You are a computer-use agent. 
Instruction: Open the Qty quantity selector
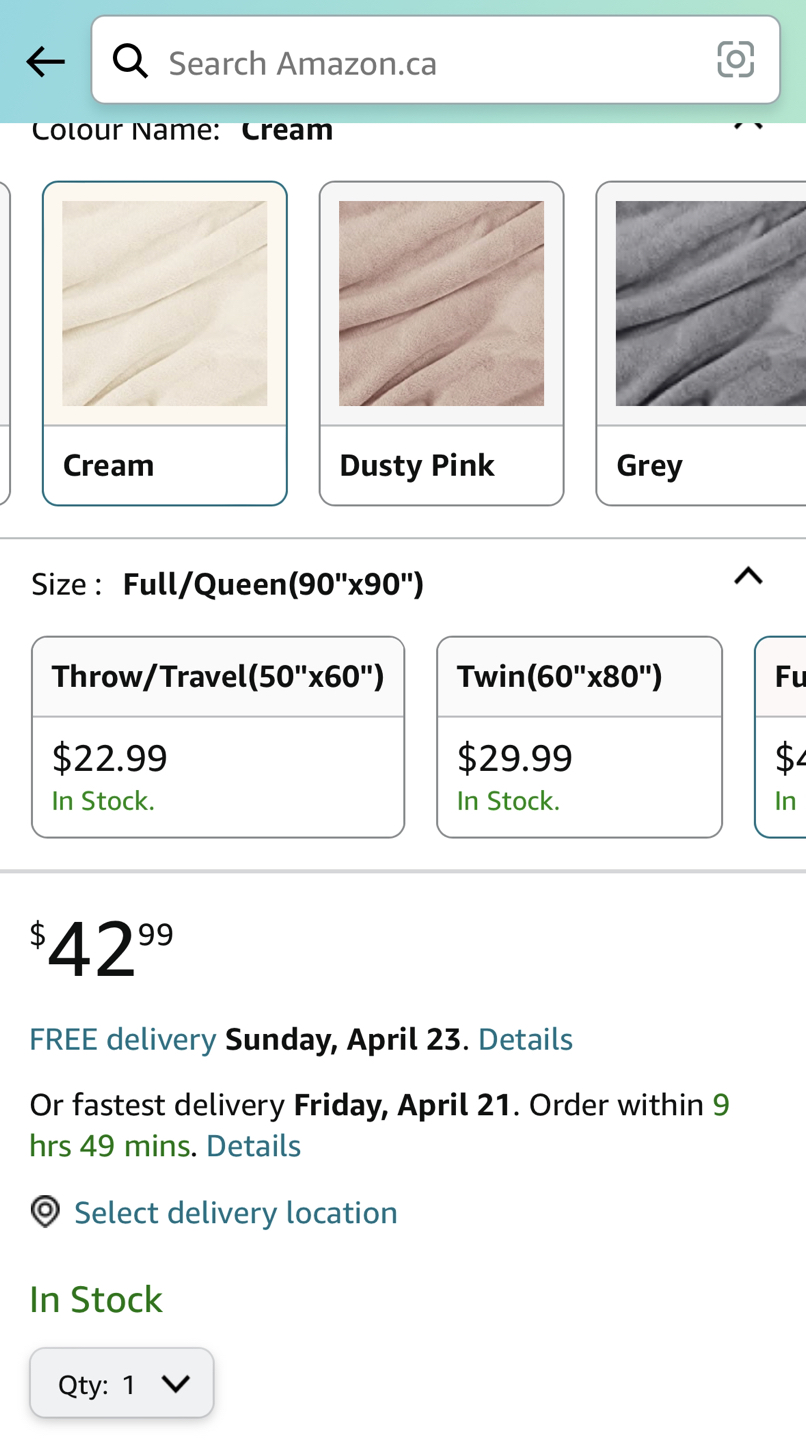(x=121, y=1384)
